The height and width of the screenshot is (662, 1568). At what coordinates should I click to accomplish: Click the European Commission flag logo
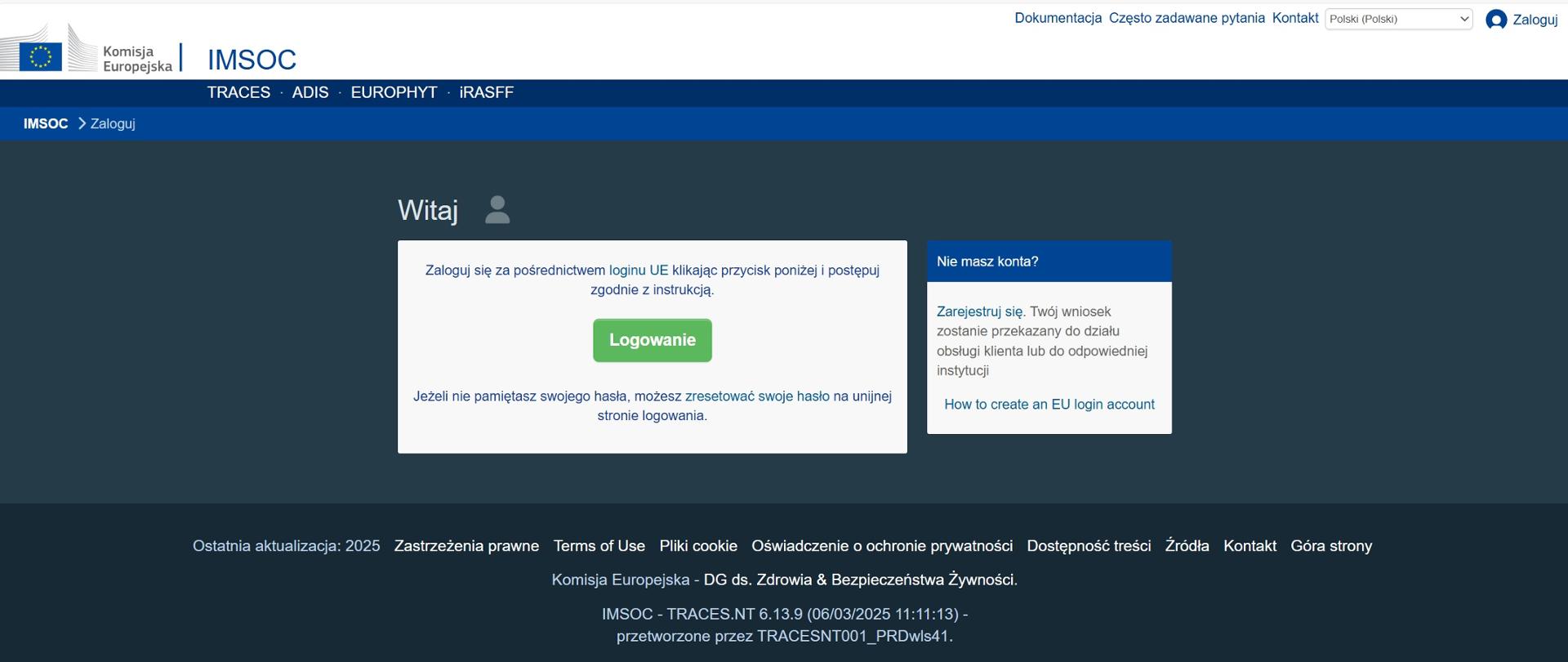coord(40,56)
